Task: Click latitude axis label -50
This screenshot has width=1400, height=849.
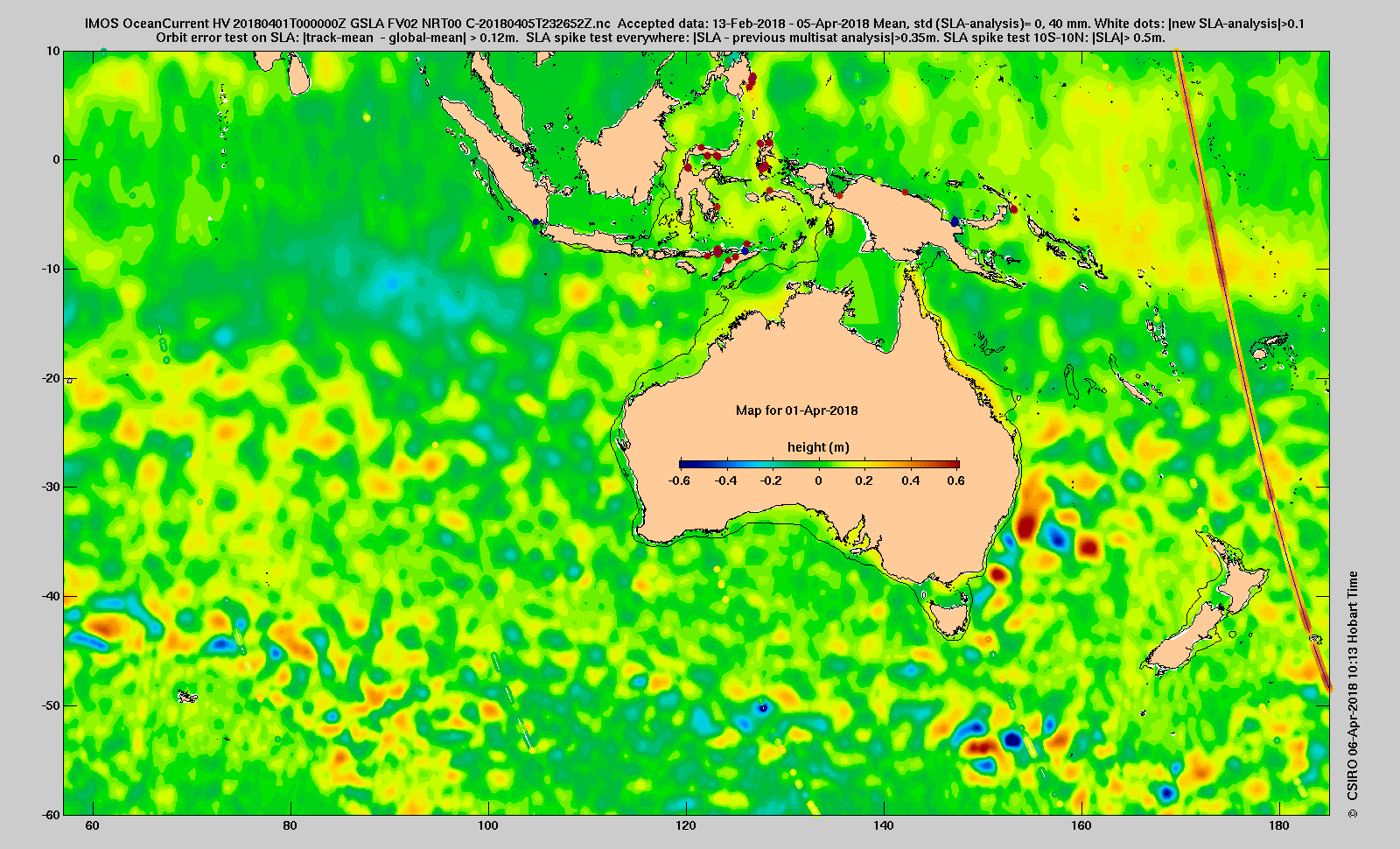Action: 52,705
